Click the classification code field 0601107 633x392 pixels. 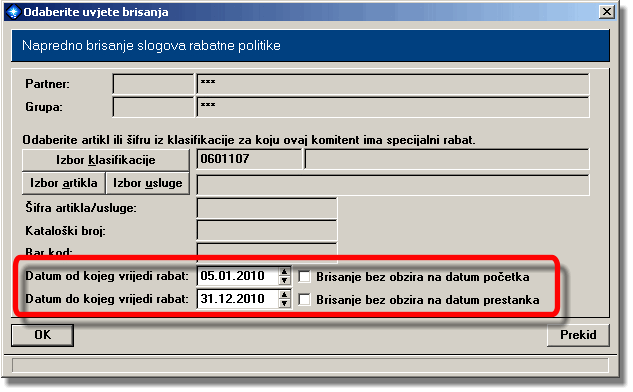[x=249, y=159]
